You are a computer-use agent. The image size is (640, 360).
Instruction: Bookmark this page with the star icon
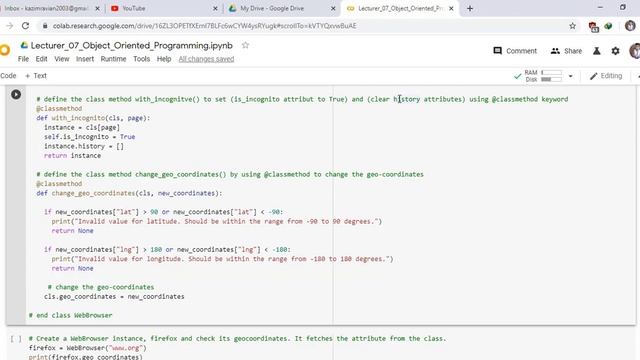coord(573,26)
